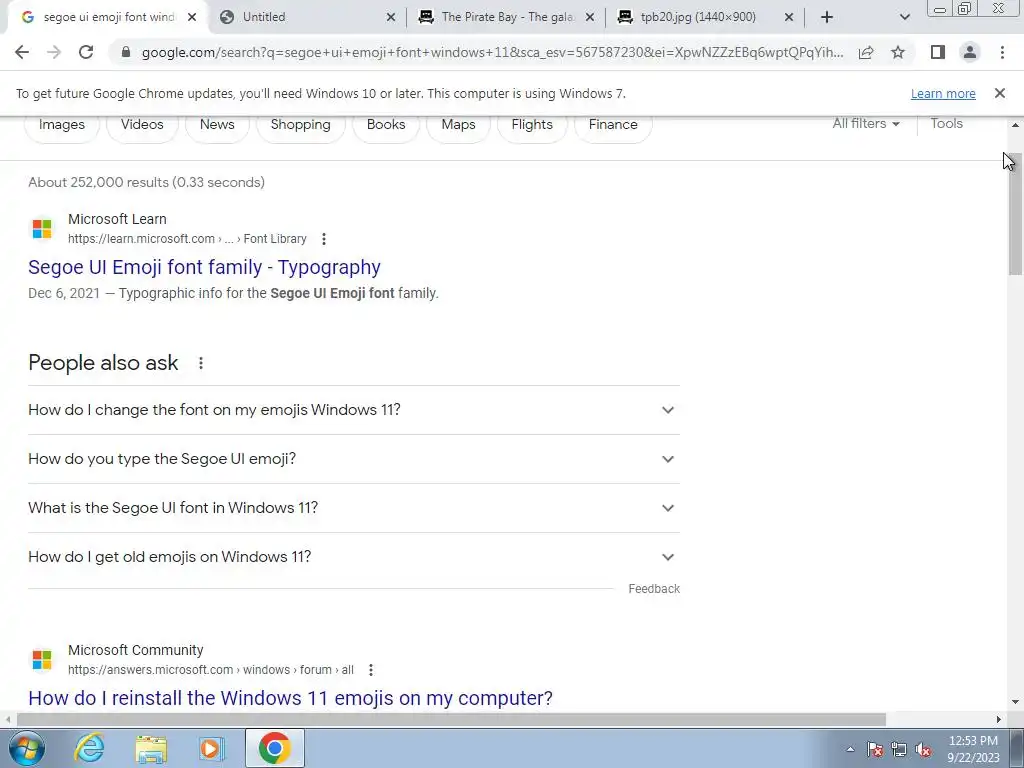Viewport: 1024px width, 768px height.
Task: Expand 'What is the Segoe UI font in Windows 11?'
Action: click(353, 508)
